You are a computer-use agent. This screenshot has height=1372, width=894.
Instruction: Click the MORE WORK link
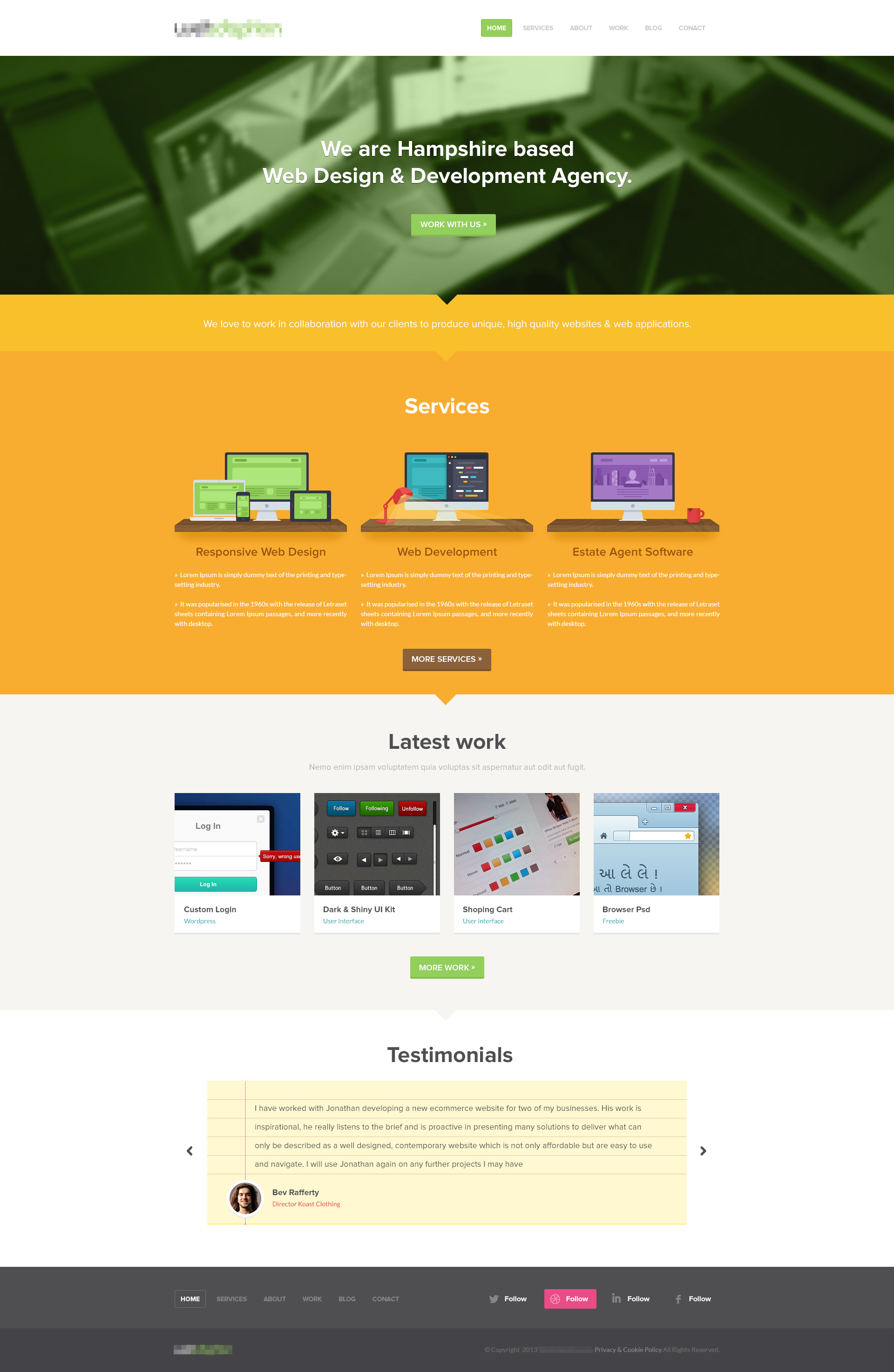click(x=447, y=967)
